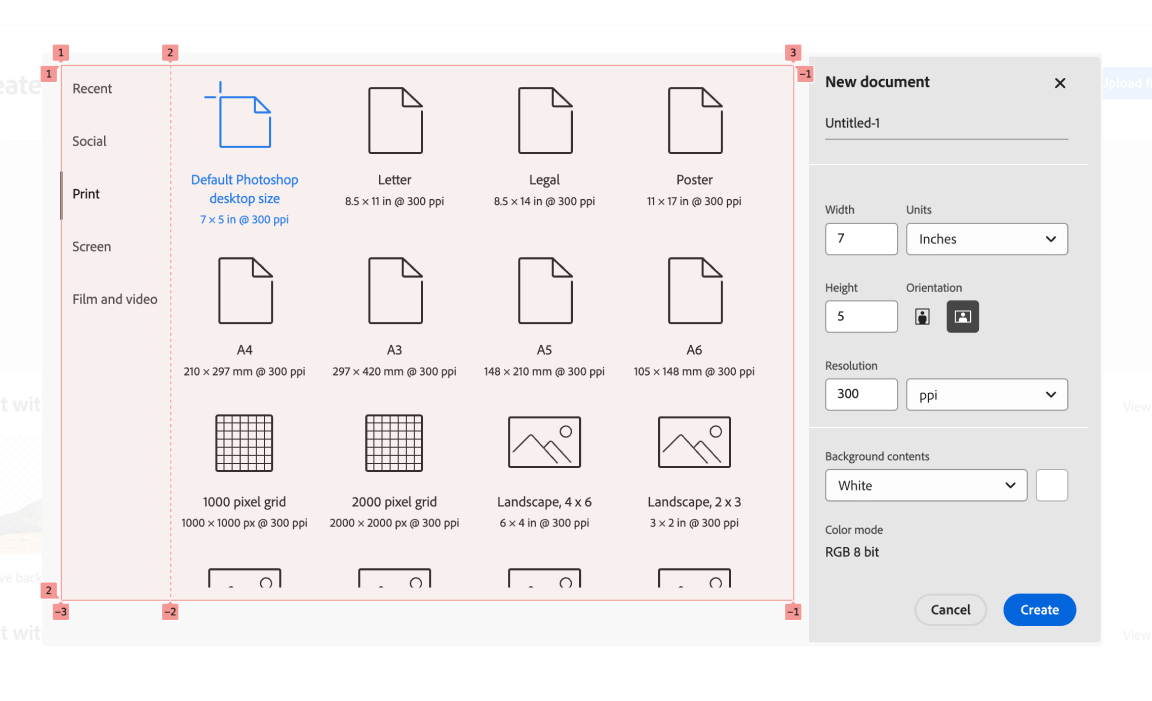
Task: Click the Width input field
Action: coord(861,239)
